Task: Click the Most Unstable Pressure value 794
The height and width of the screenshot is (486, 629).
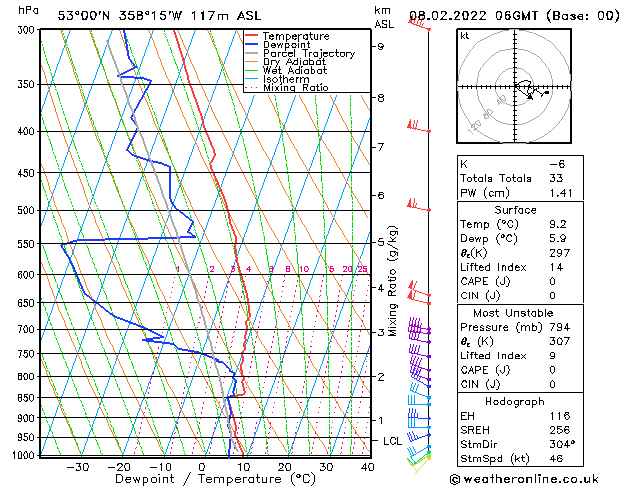Action: pos(560,327)
